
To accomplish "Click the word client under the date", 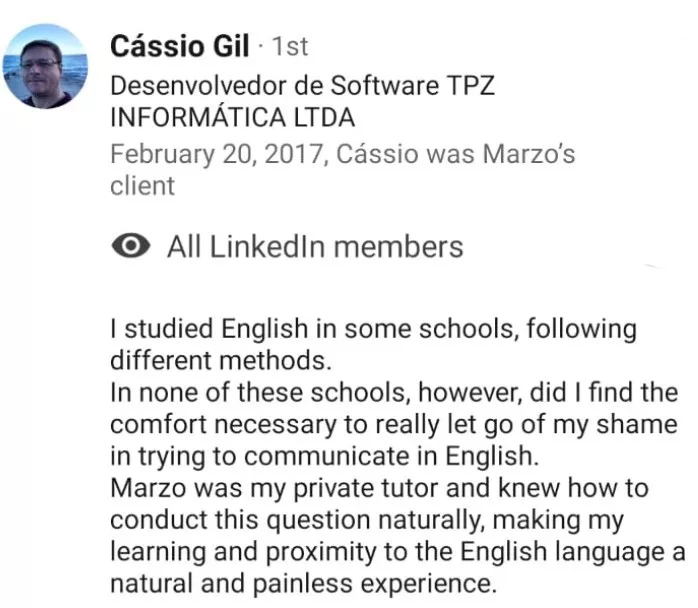I will (142, 186).
